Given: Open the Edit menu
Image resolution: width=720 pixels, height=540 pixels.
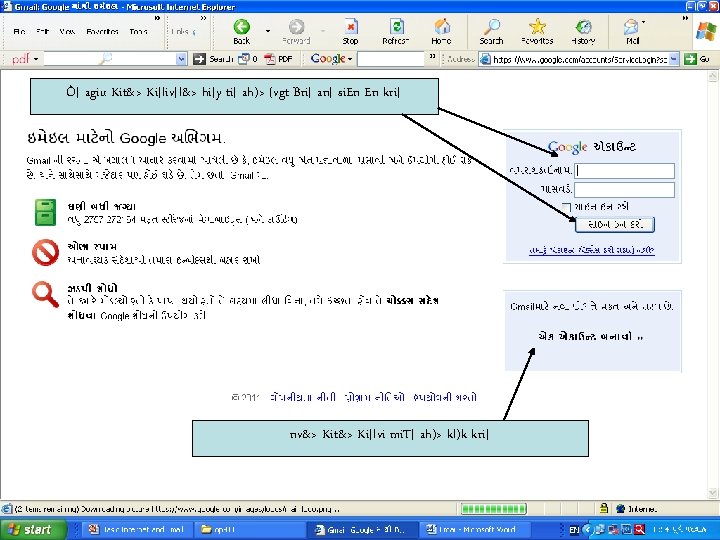Looking at the screenshot, I should point(42,31).
